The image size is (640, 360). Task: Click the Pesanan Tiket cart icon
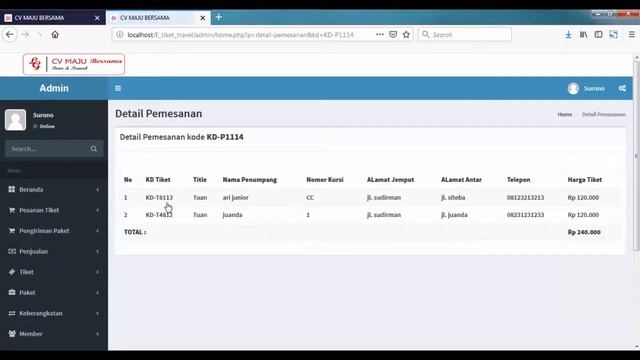pos(12,210)
